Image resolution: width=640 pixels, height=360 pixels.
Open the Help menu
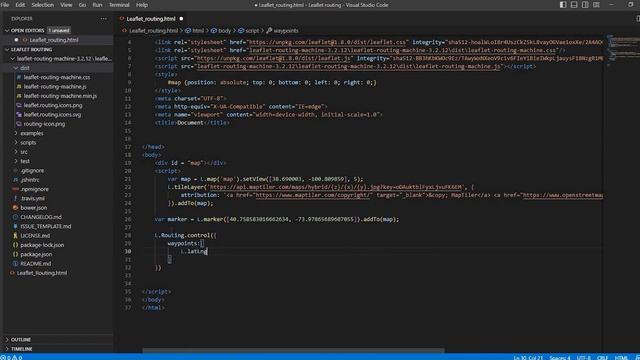point(142,5)
